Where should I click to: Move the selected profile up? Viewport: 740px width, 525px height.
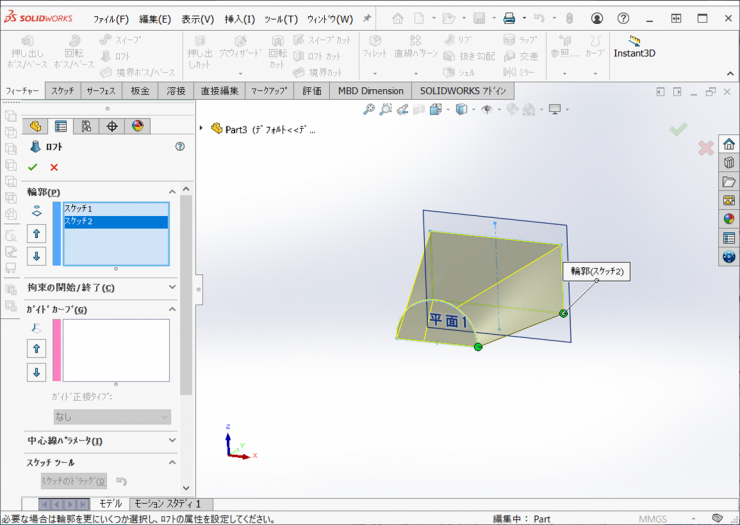[37, 233]
